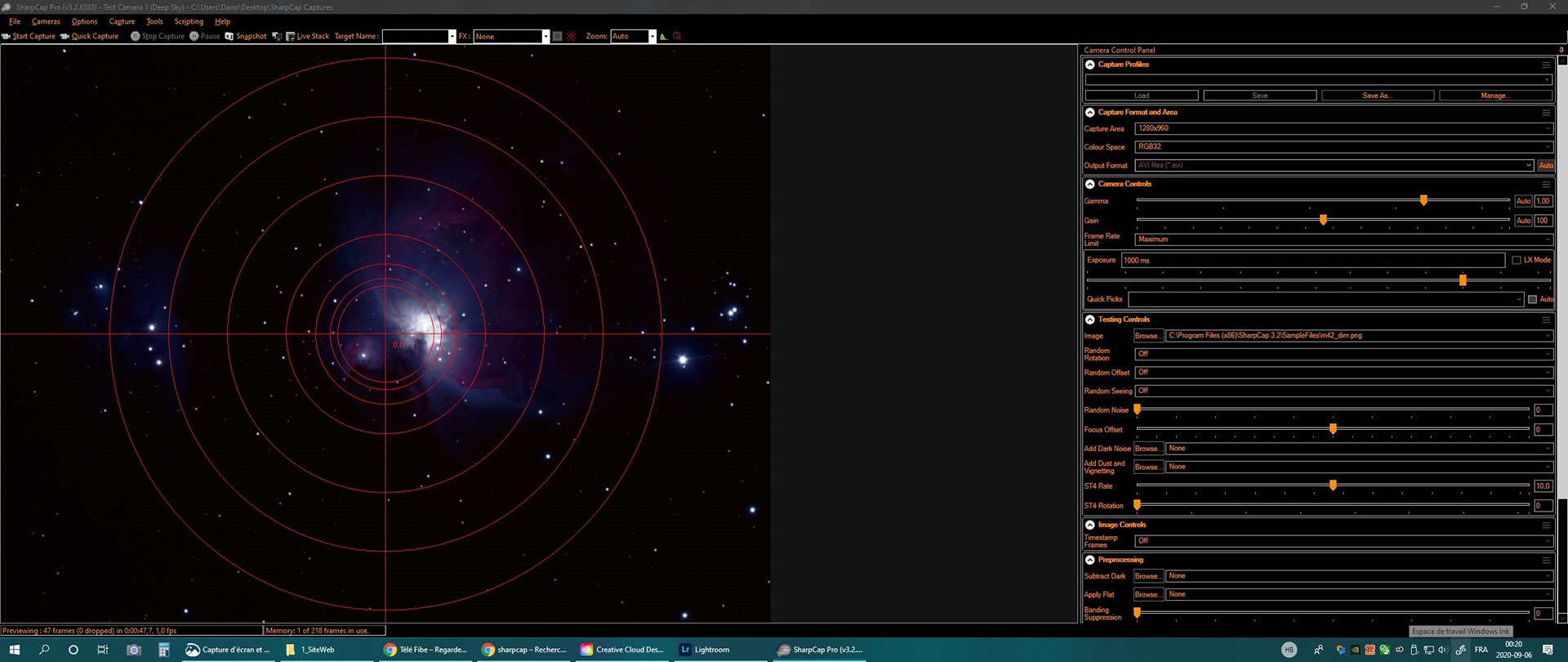
Task: Open the Scripting menu
Action: [189, 21]
